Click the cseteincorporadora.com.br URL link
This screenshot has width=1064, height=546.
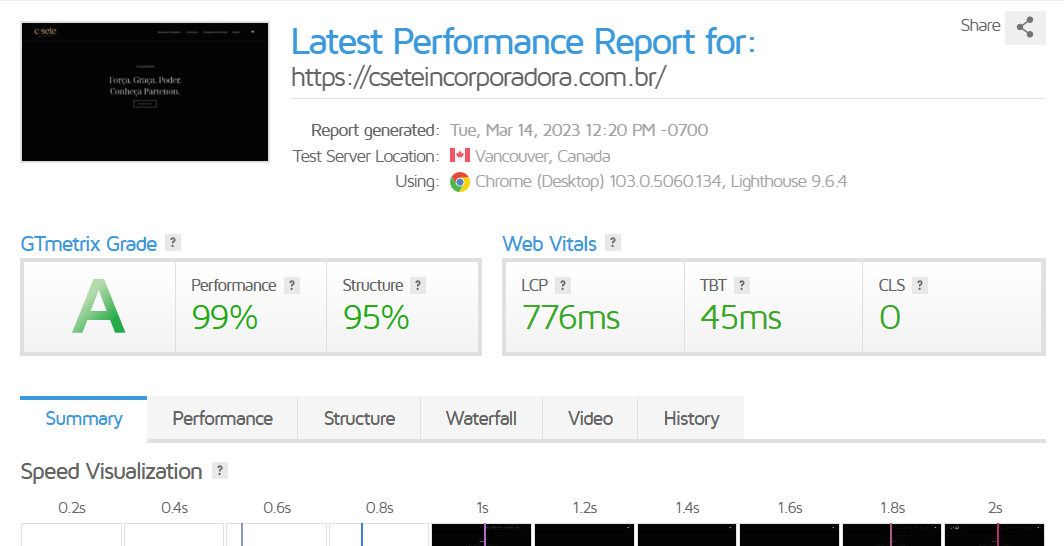coord(478,78)
